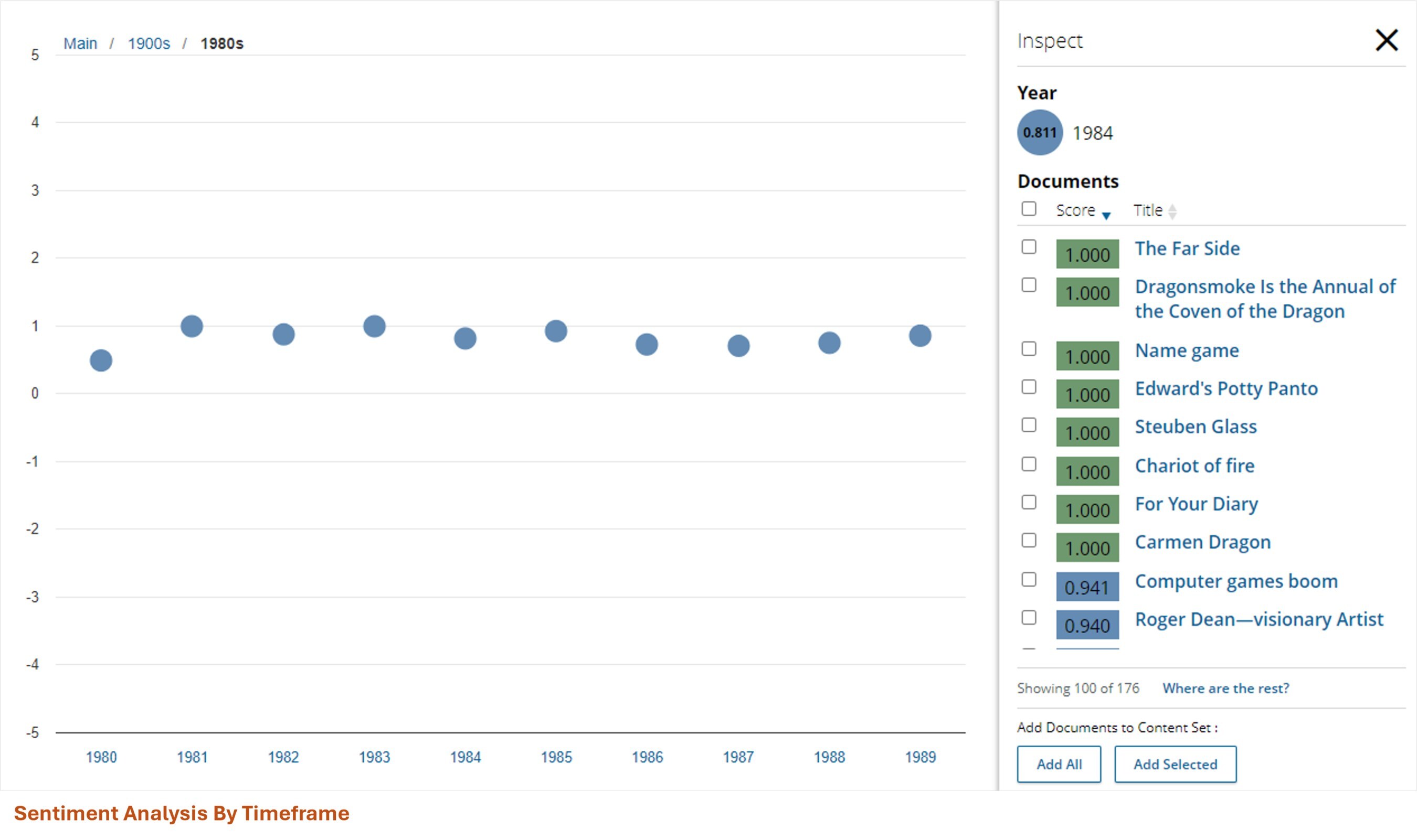Check the select-all documents checkbox
The height and width of the screenshot is (840, 1417).
coord(1029,209)
